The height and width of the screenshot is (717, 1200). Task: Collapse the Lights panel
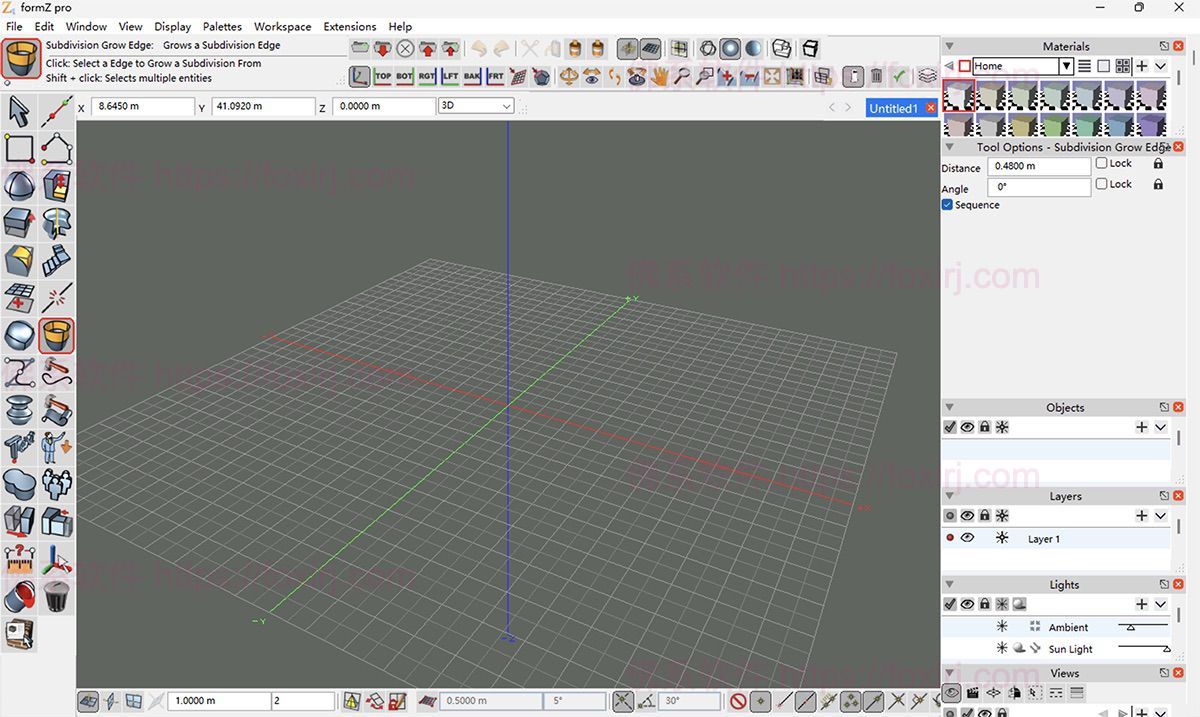click(947, 584)
